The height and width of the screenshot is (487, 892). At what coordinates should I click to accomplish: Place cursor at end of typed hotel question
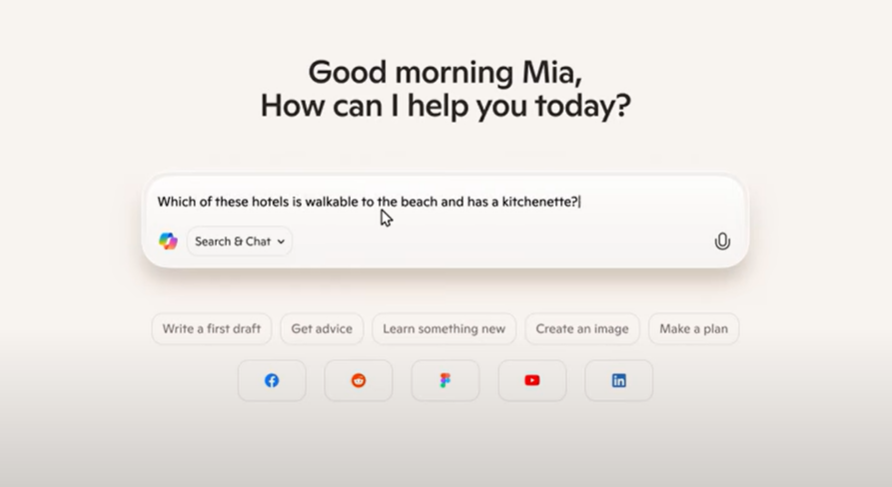tap(581, 202)
